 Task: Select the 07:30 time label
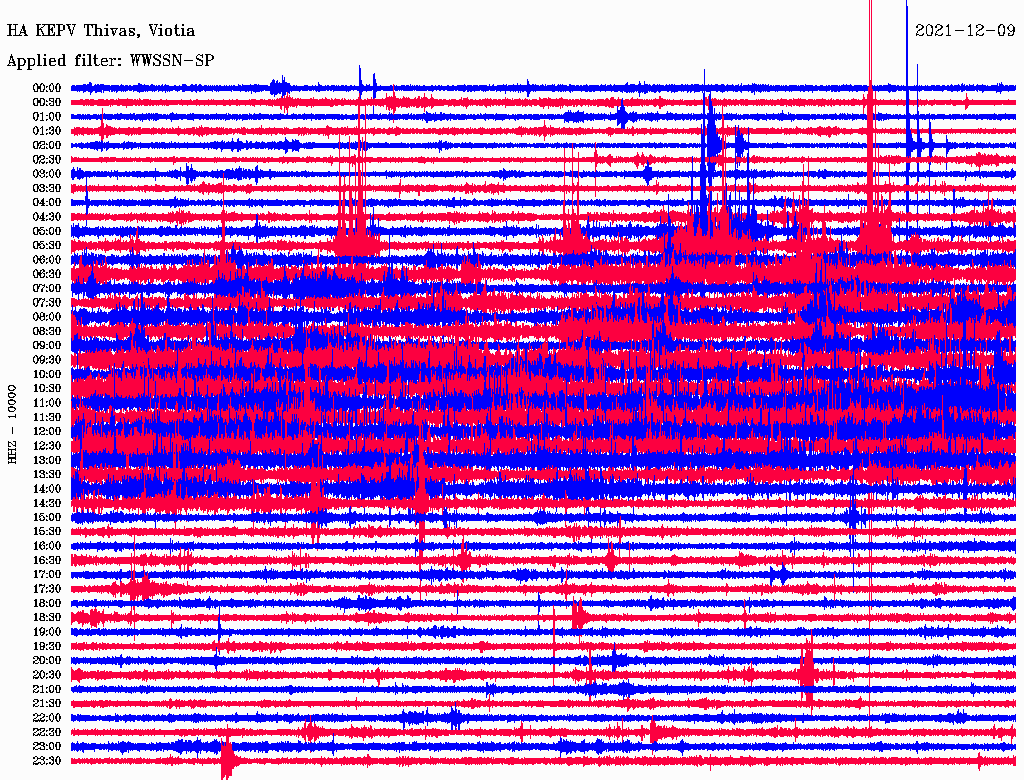[x=47, y=302]
